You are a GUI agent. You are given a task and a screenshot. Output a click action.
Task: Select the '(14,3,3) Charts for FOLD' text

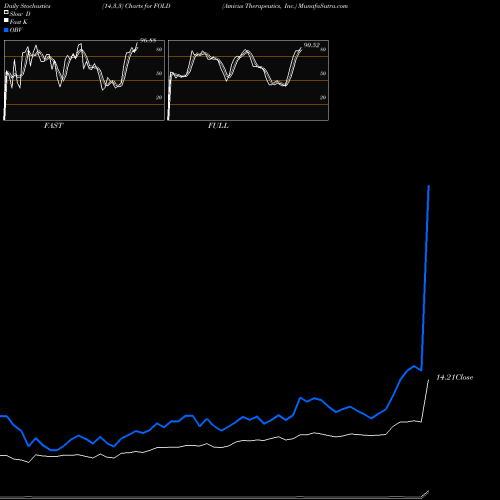click(x=136, y=6)
